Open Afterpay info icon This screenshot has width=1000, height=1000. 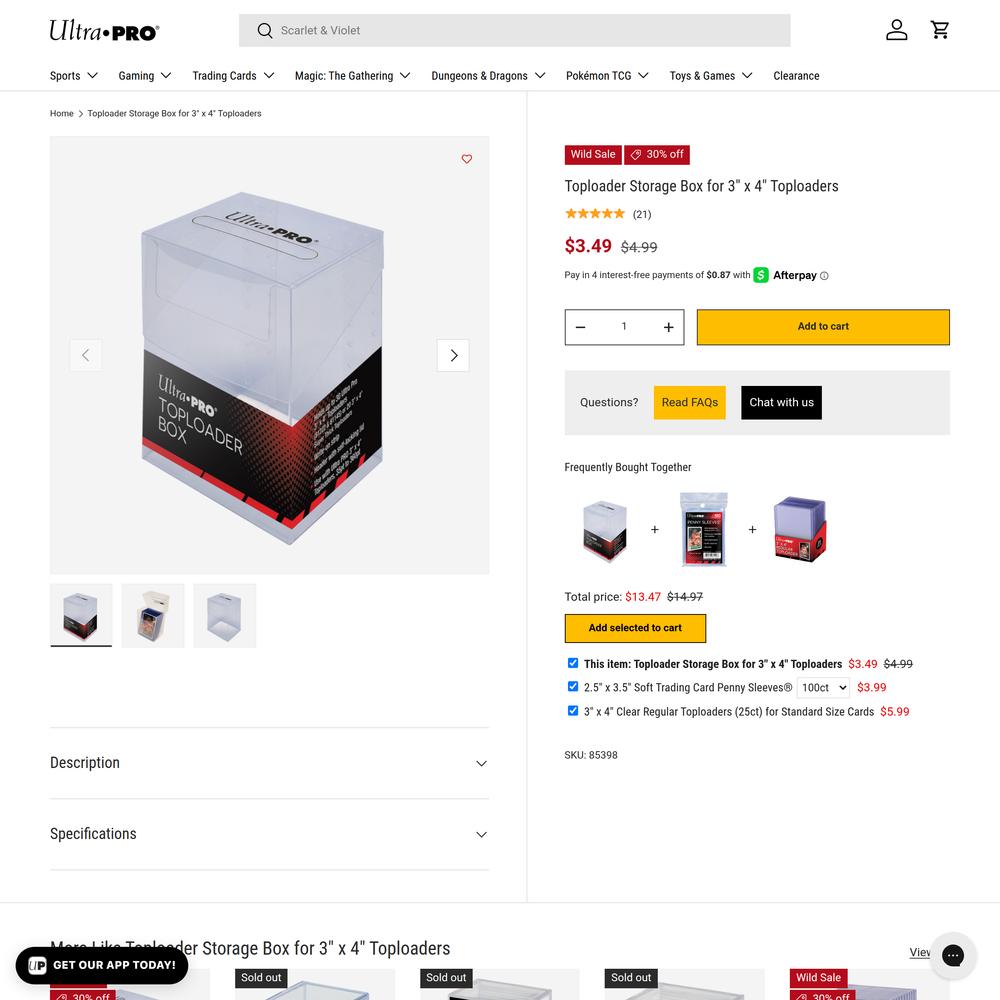[824, 276]
